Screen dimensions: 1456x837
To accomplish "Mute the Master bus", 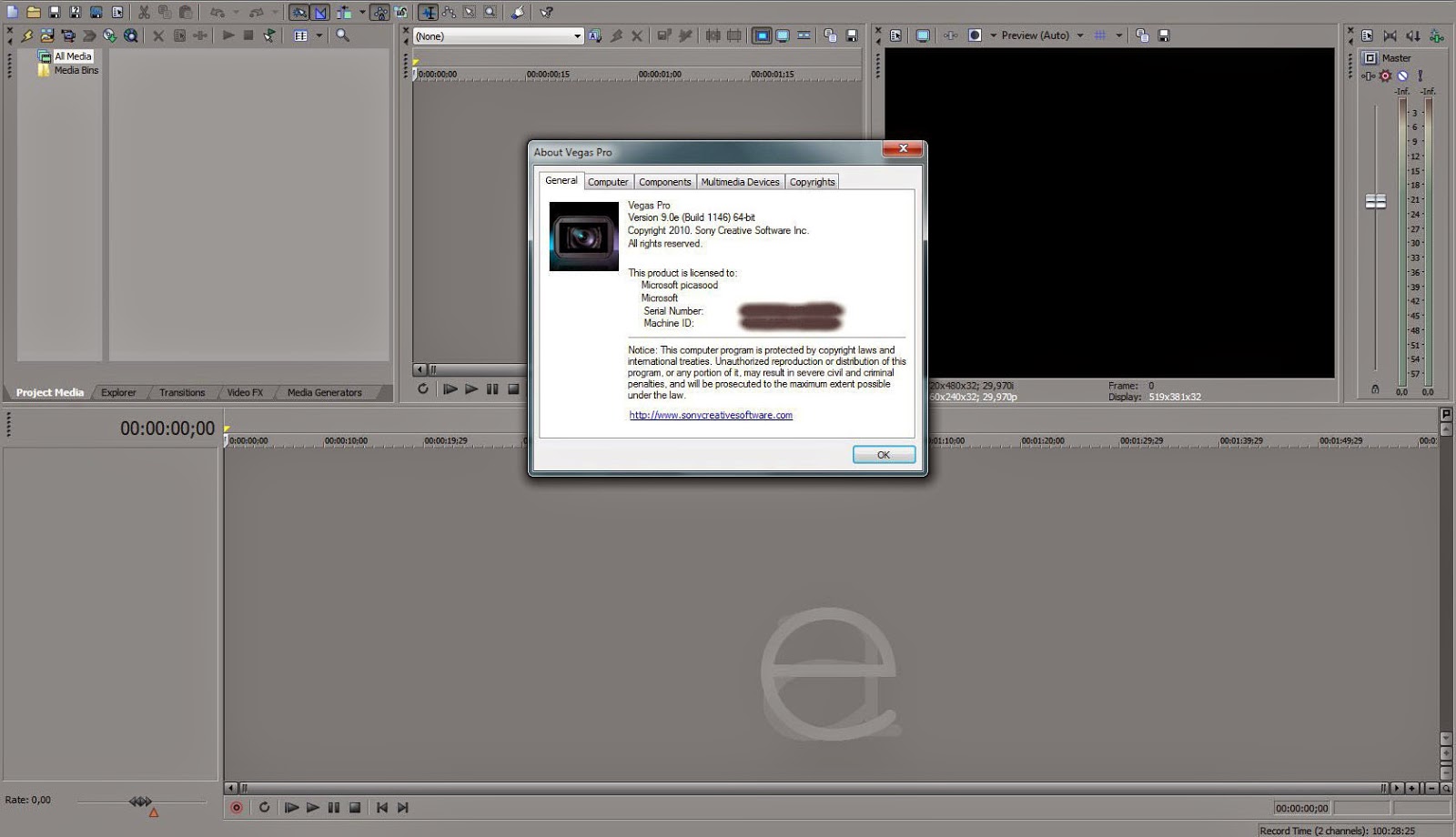I will pyautogui.click(x=1403, y=76).
